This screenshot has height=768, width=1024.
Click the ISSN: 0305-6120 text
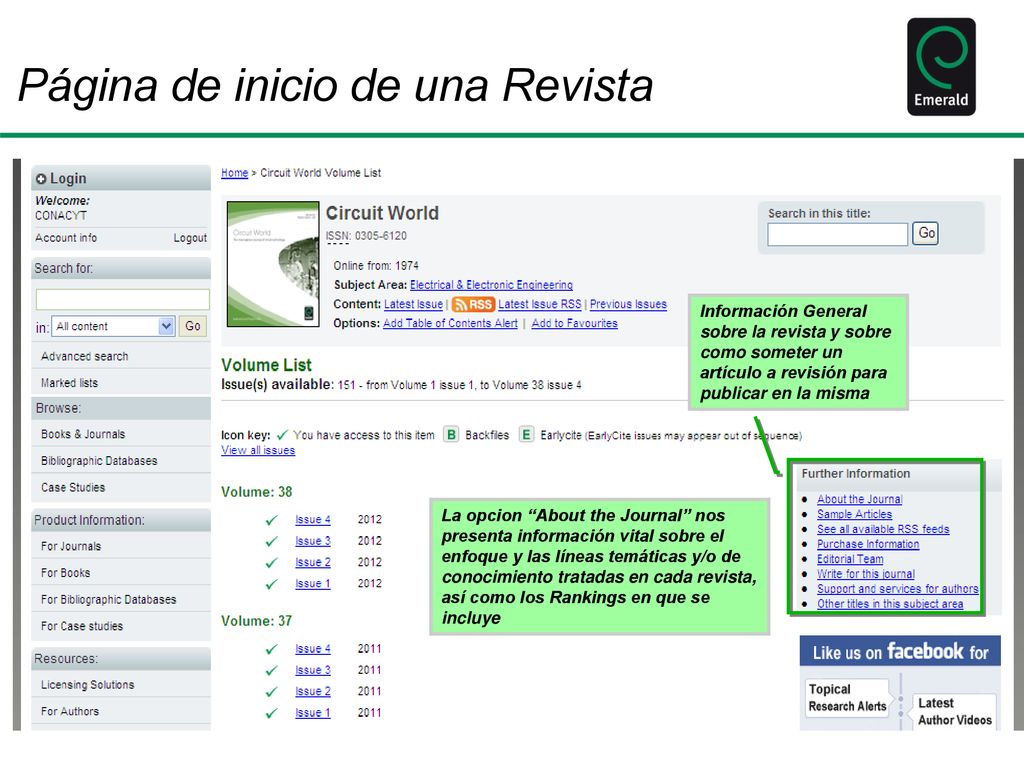[x=366, y=236]
